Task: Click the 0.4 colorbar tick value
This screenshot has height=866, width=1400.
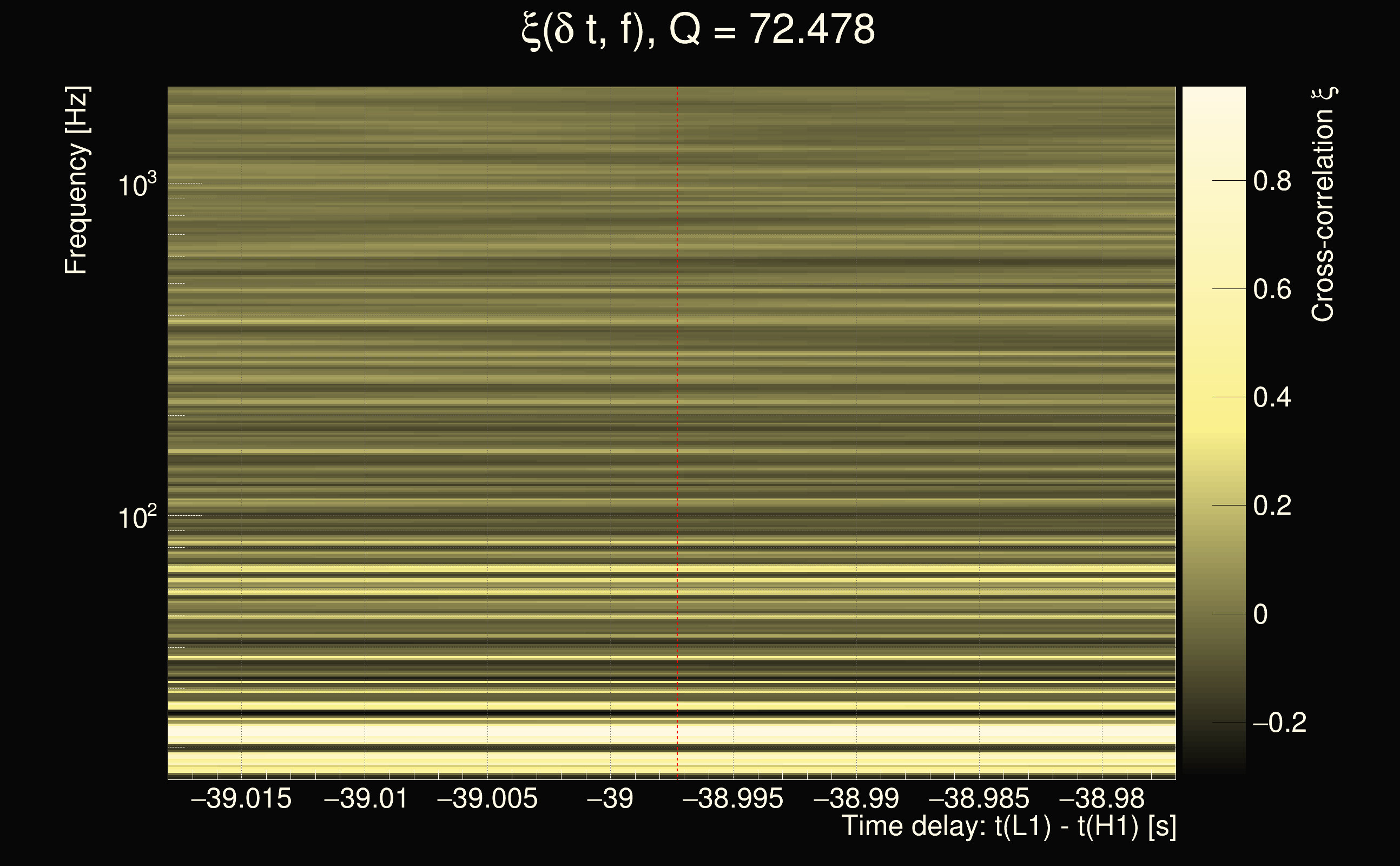Action: (x=1272, y=397)
